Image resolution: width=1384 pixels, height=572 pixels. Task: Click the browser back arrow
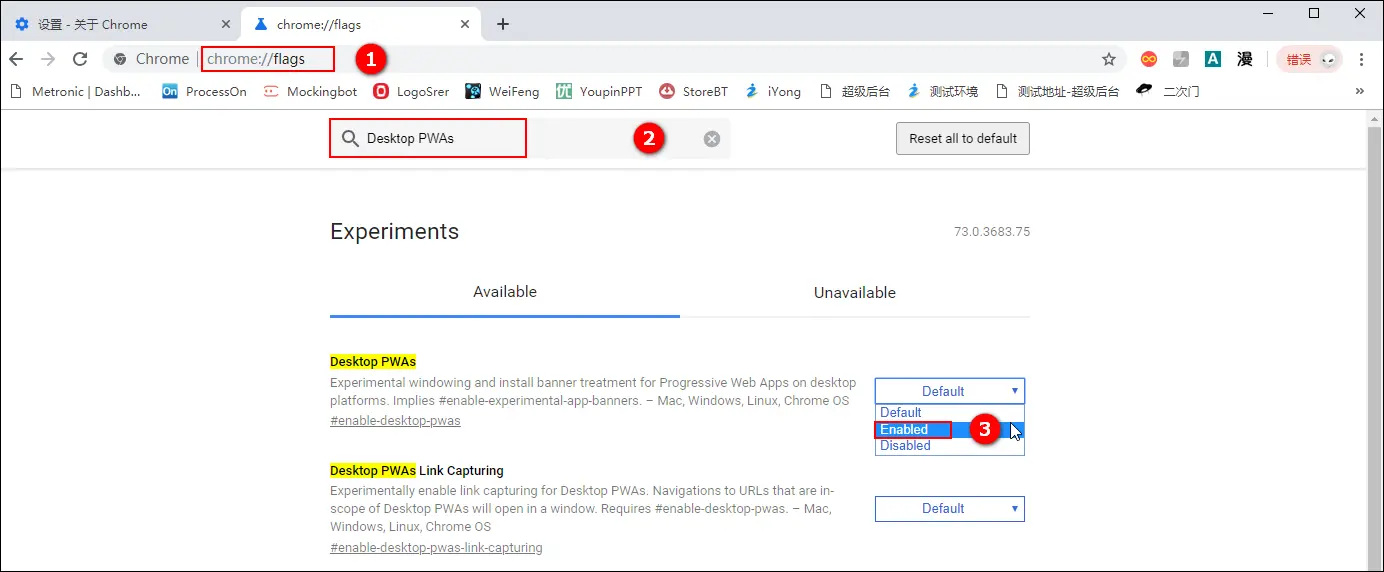coord(16,59)
